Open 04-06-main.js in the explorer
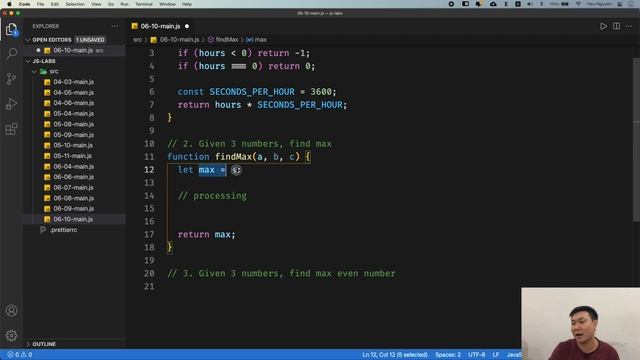The image size is (640, 360). coord(75,103)
